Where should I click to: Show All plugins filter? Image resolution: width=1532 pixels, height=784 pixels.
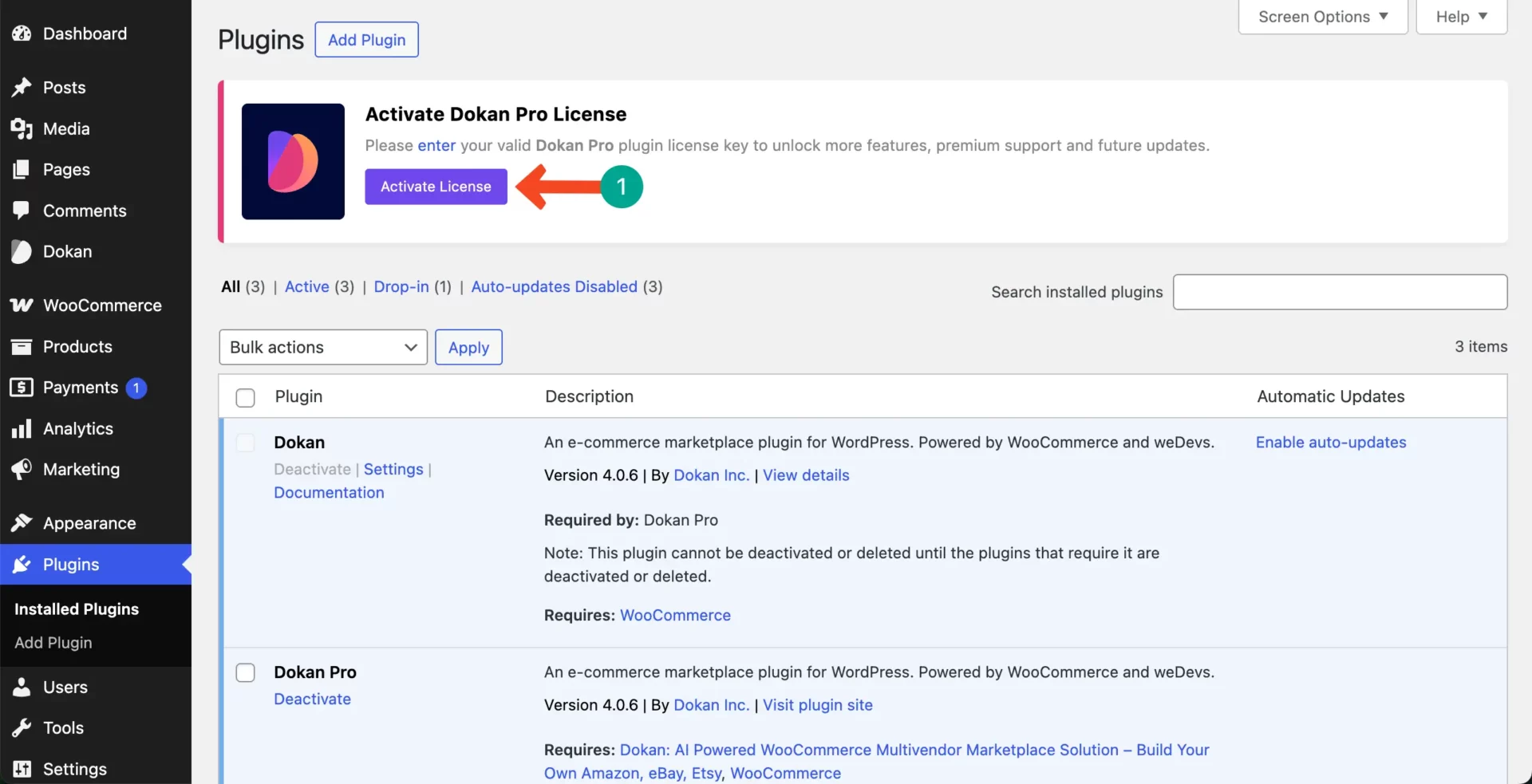(231, 287)
